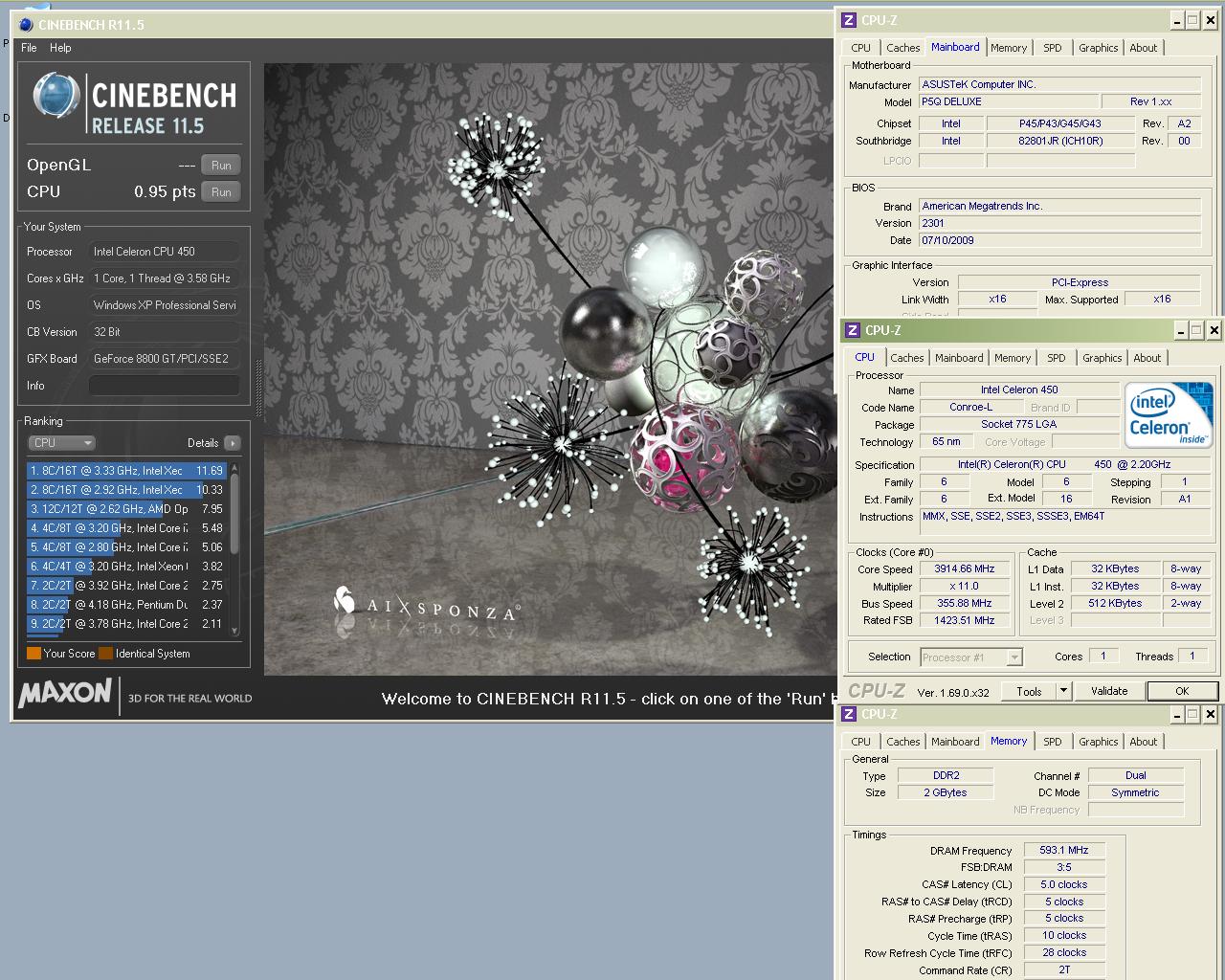
Task: Open SPD tab in top CPU-Z window
Action: [x=1053, y=48]
